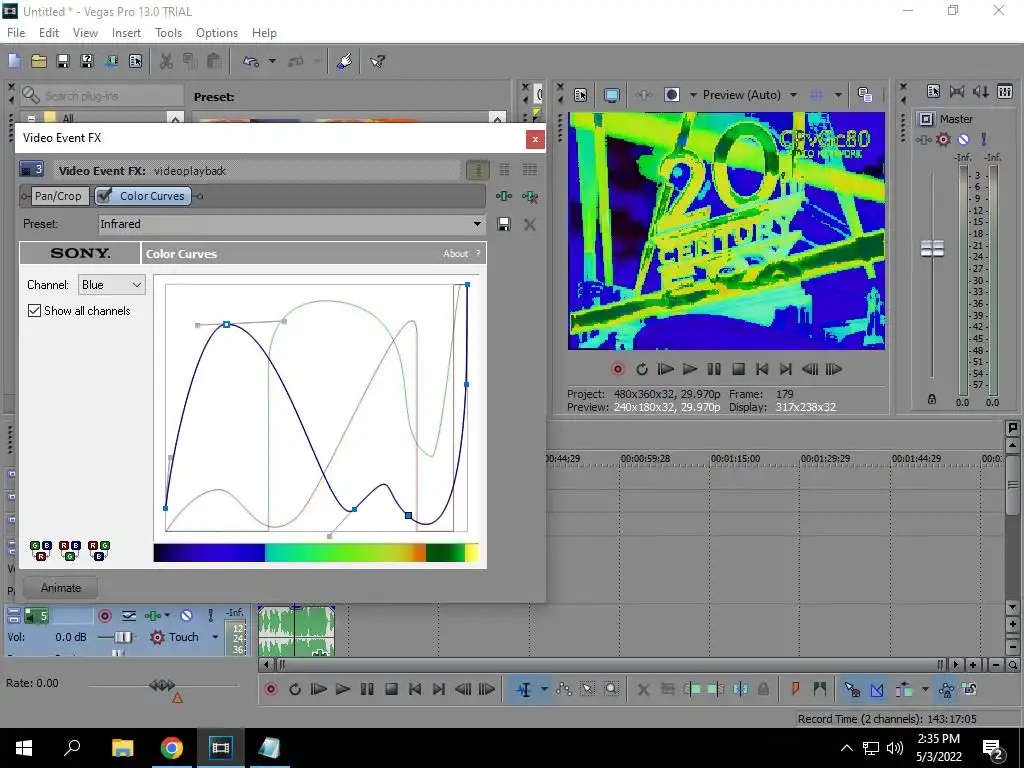Toggle the Mute icon on audio track 5
1024x768 pixels.
[186, 616]
